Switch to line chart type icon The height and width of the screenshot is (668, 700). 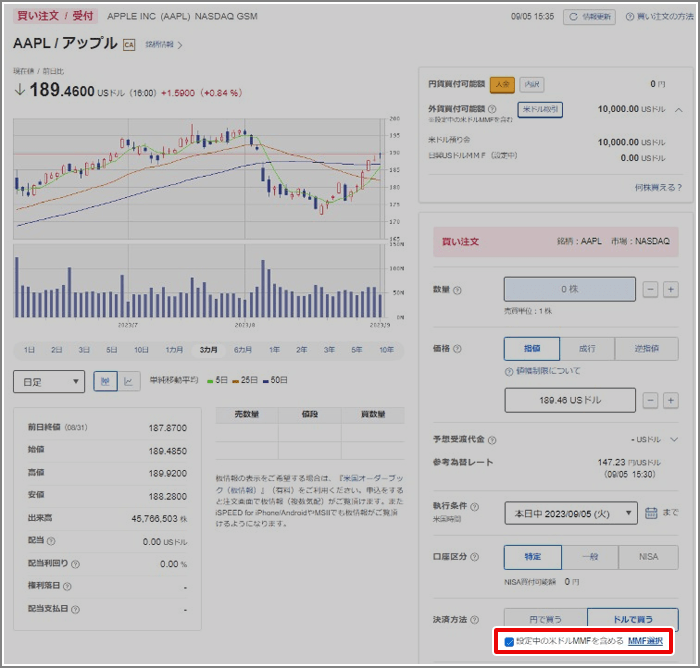(x=129, y=381)
